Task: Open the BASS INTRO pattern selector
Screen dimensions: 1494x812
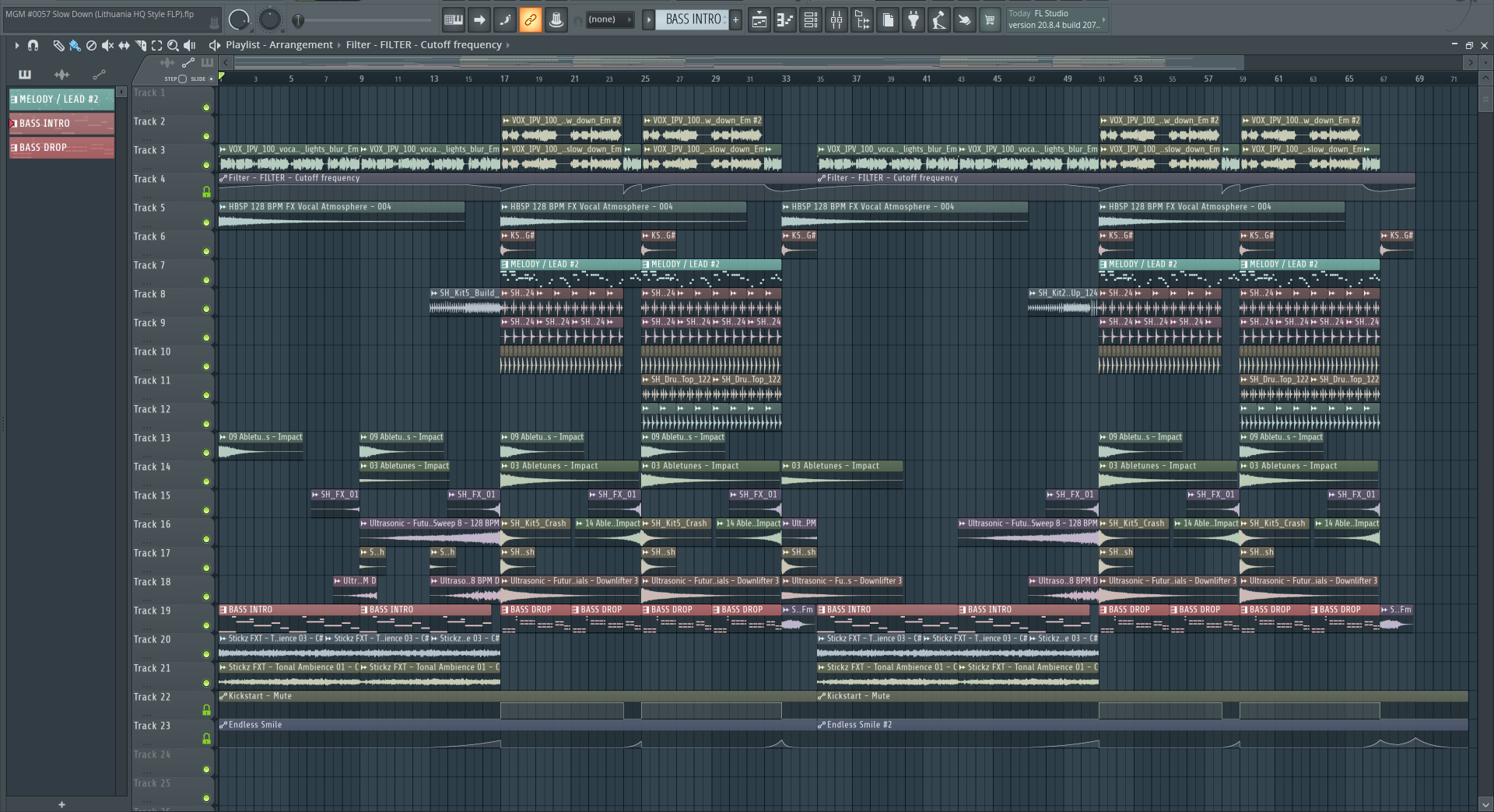Action: point(693,19)
